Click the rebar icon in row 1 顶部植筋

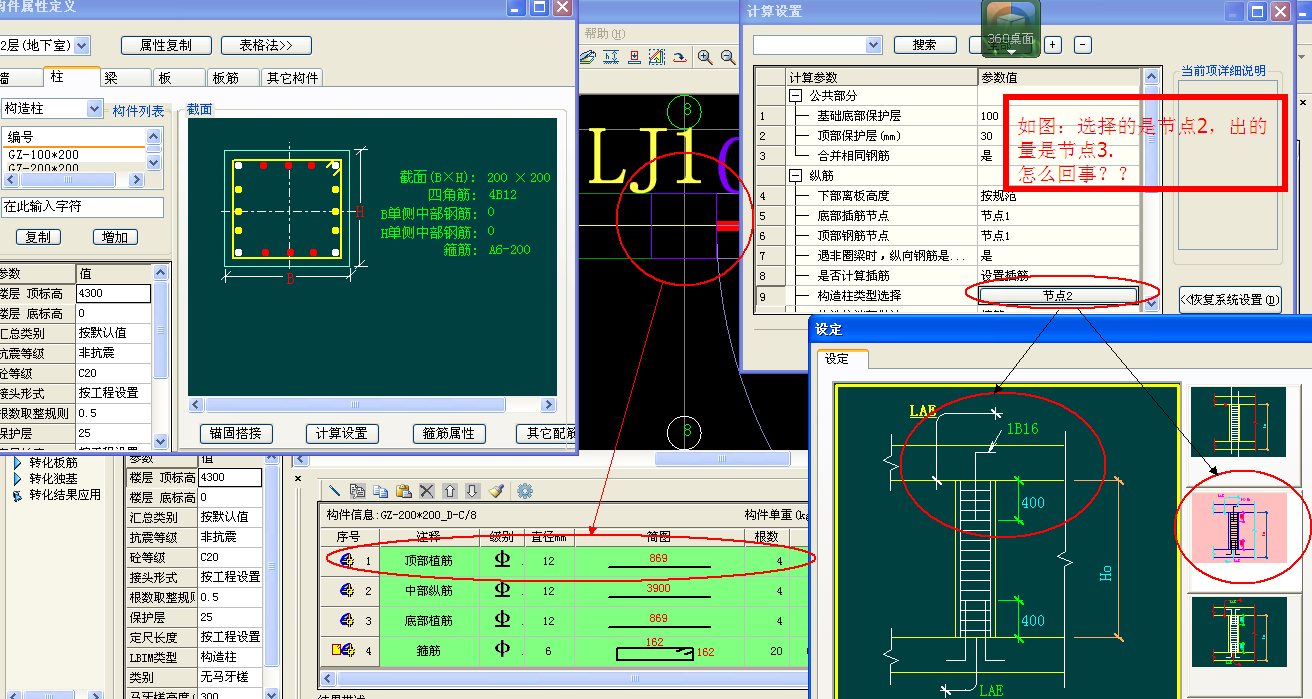point(347,561)
